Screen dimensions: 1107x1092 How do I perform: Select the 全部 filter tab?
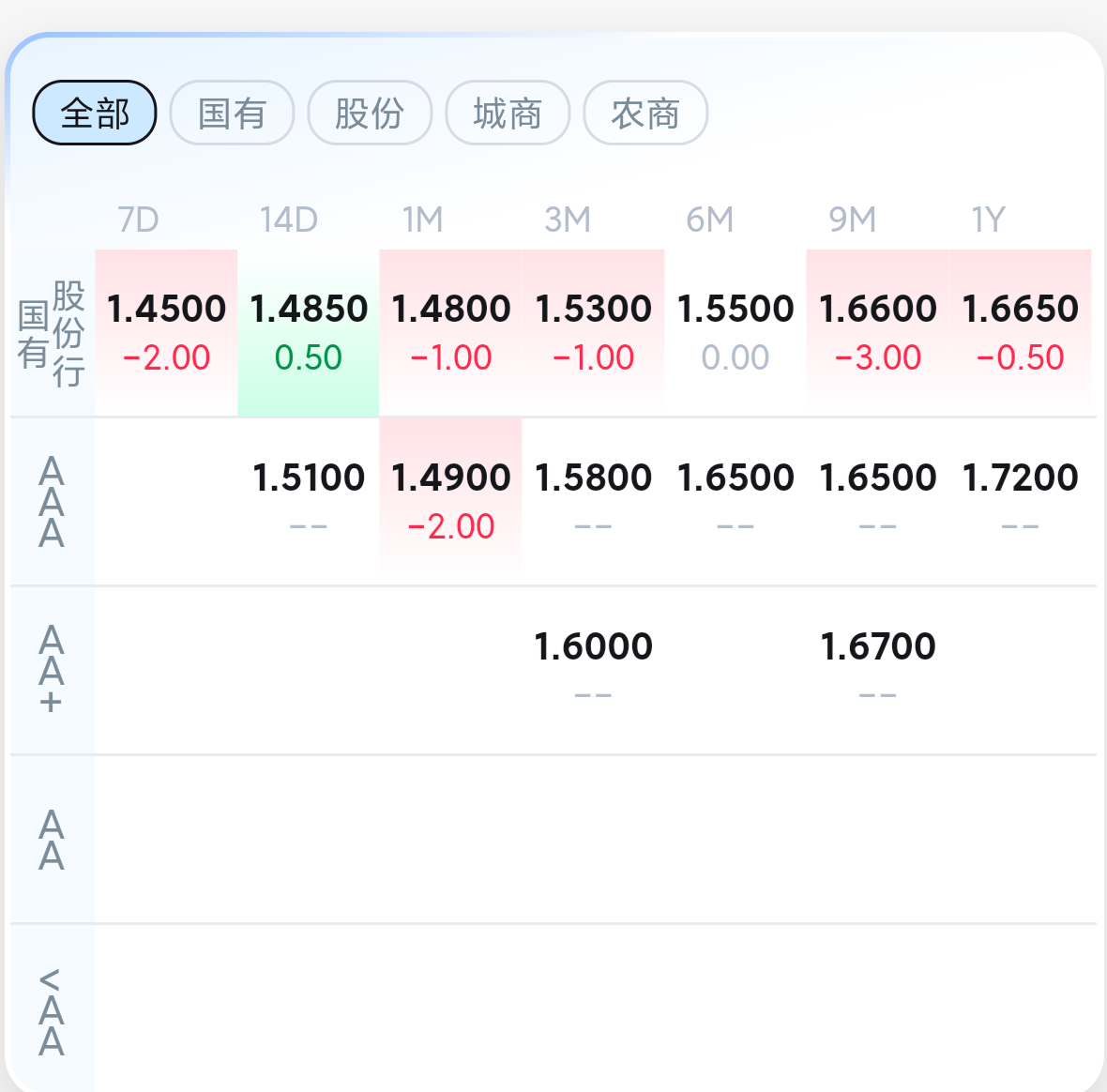pyautogui.click(x=95, y=113)
